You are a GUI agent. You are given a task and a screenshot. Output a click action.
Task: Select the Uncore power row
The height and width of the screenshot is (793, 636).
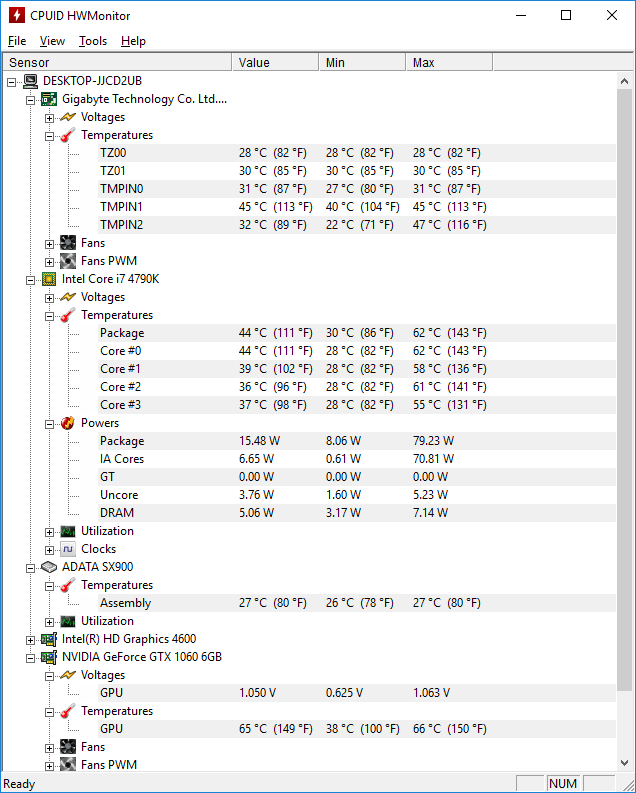point(357,495)
